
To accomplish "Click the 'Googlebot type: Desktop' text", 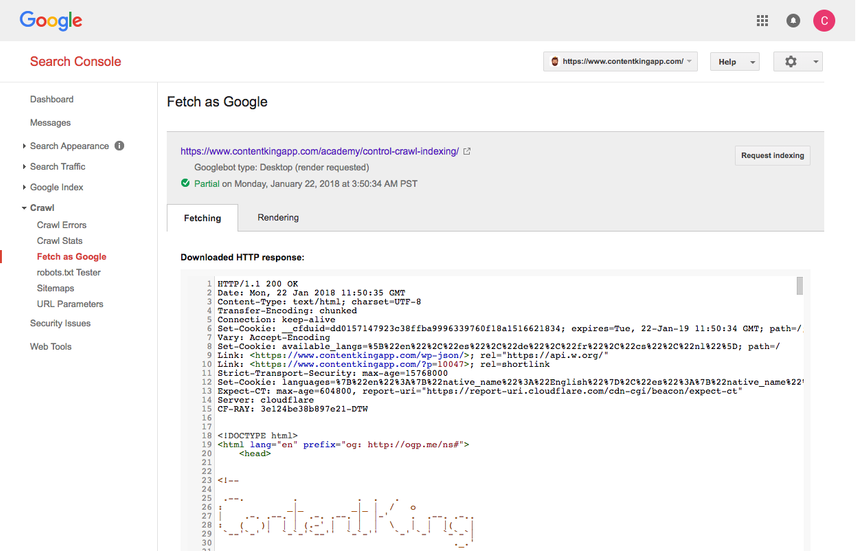I will 282,168.
